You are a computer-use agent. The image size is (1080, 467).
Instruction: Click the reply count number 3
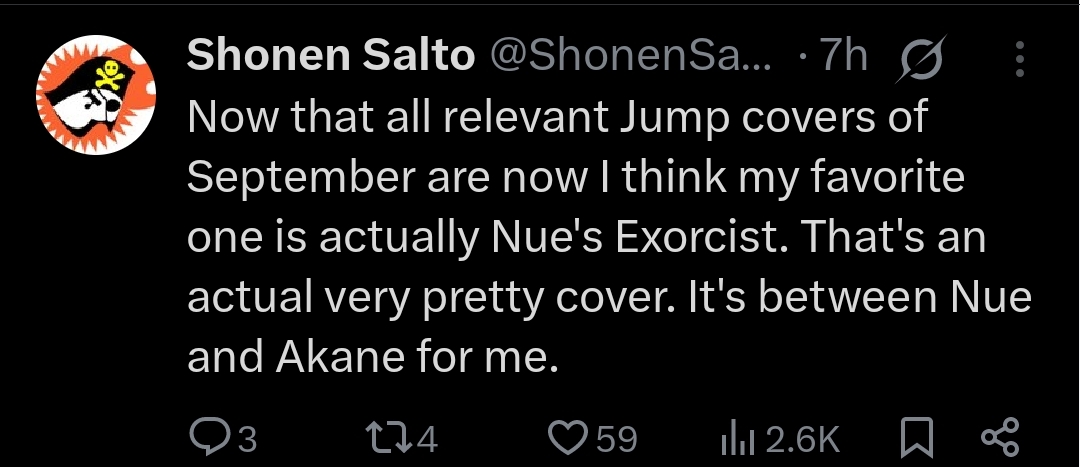pyautogui.click(x=248, y=439)
